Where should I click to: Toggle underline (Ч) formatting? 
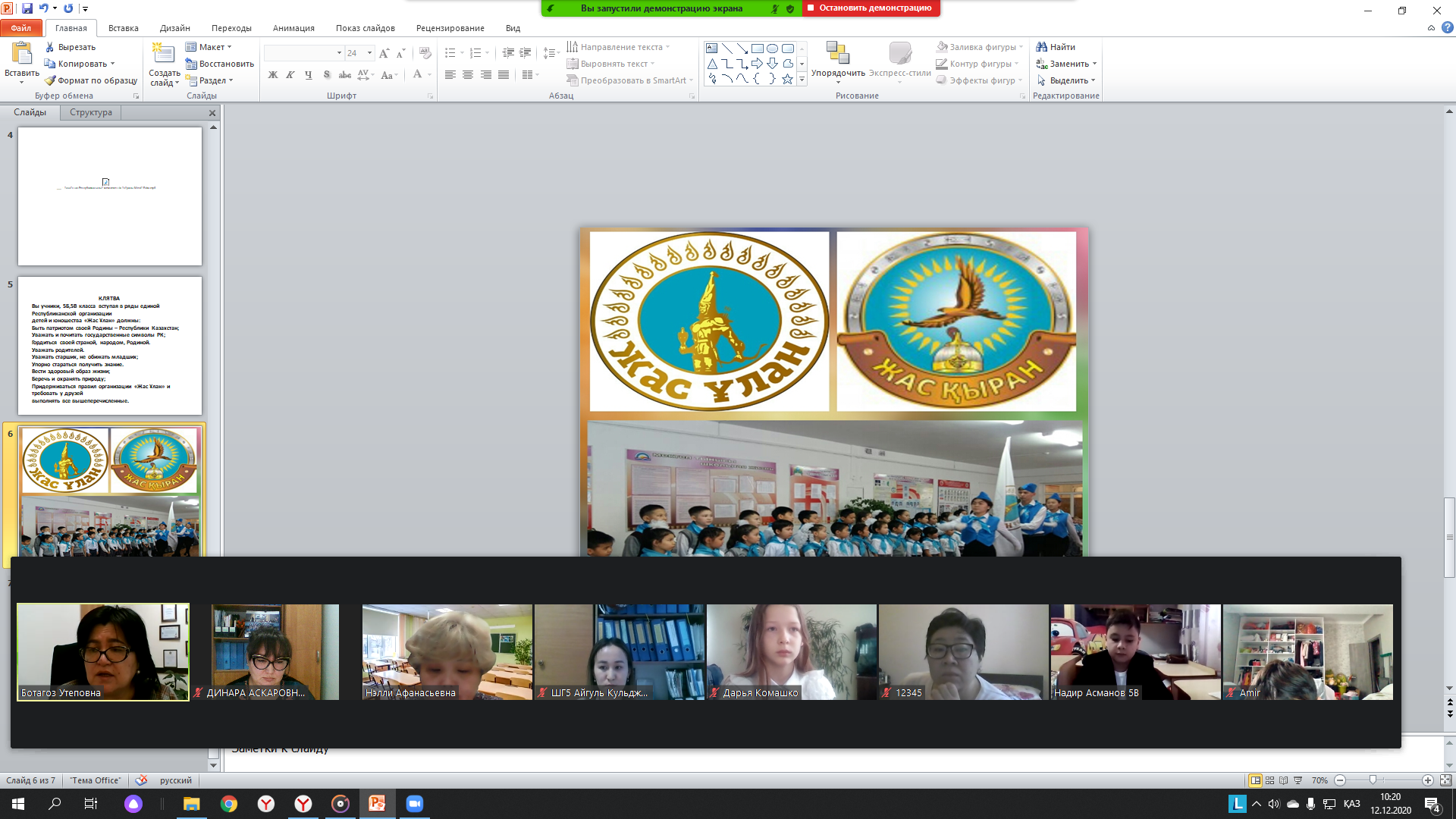click(x=308, y=75)
